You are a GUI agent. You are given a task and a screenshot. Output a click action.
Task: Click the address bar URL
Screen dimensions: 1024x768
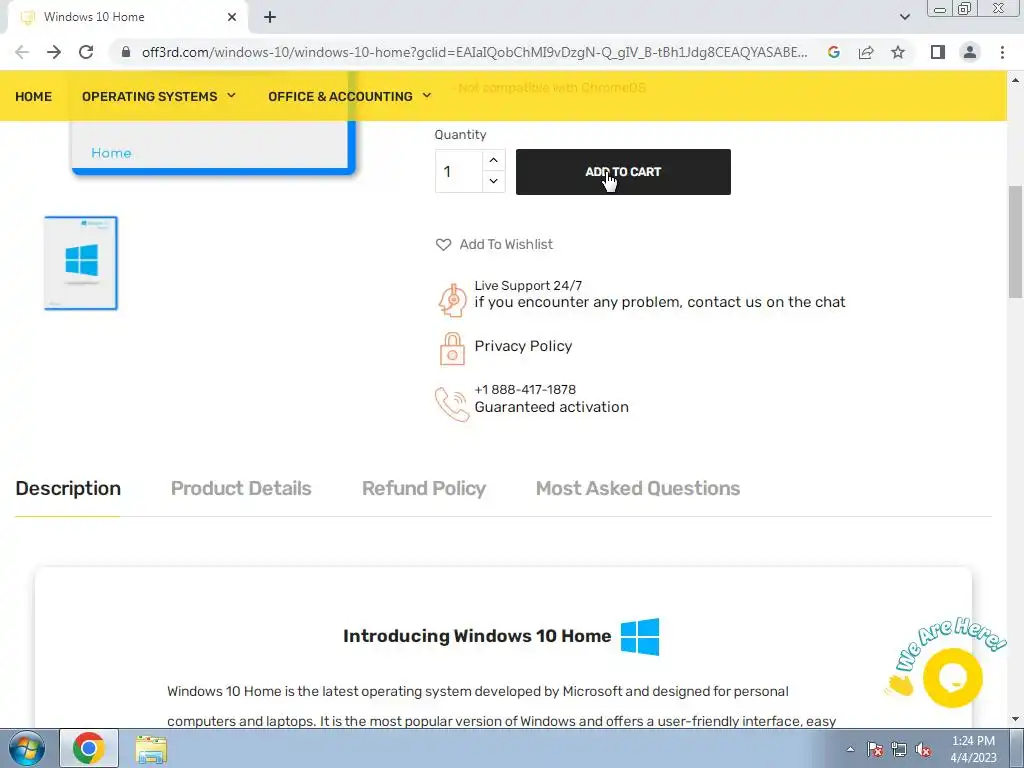point(474,52)
